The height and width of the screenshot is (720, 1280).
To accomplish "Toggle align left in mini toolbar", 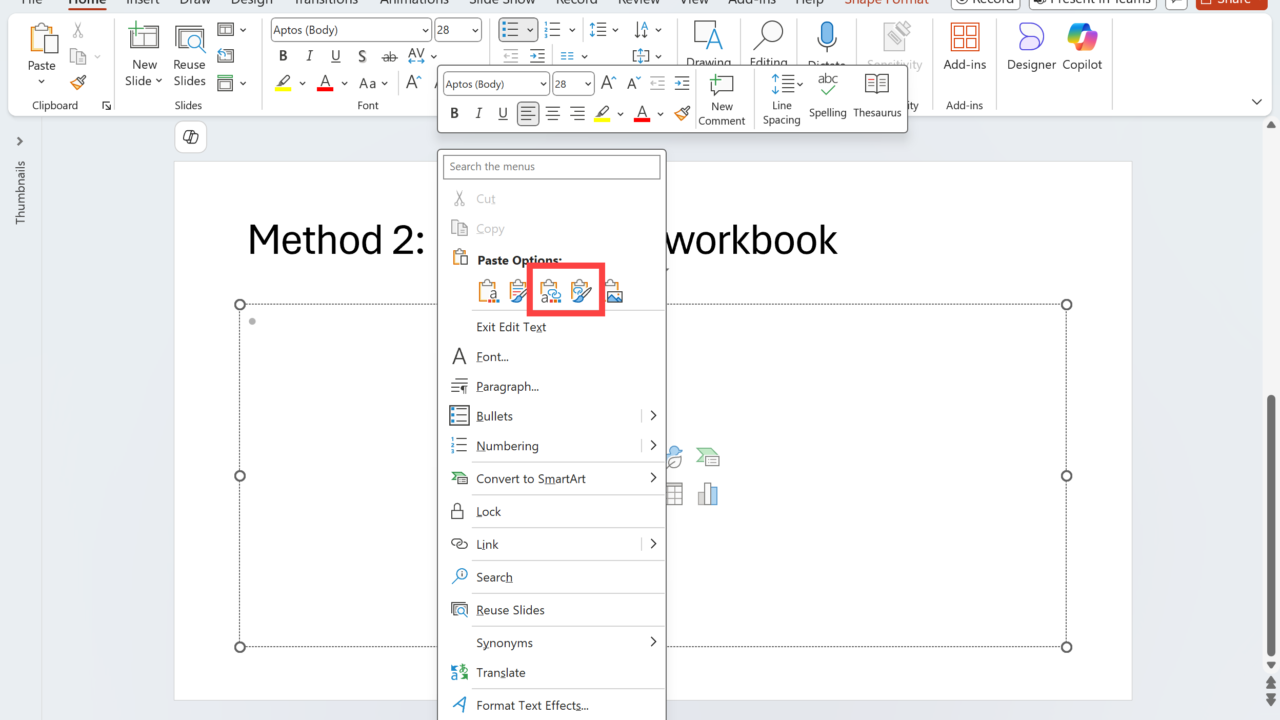I will pyautogui.click(x=528, y=114).
